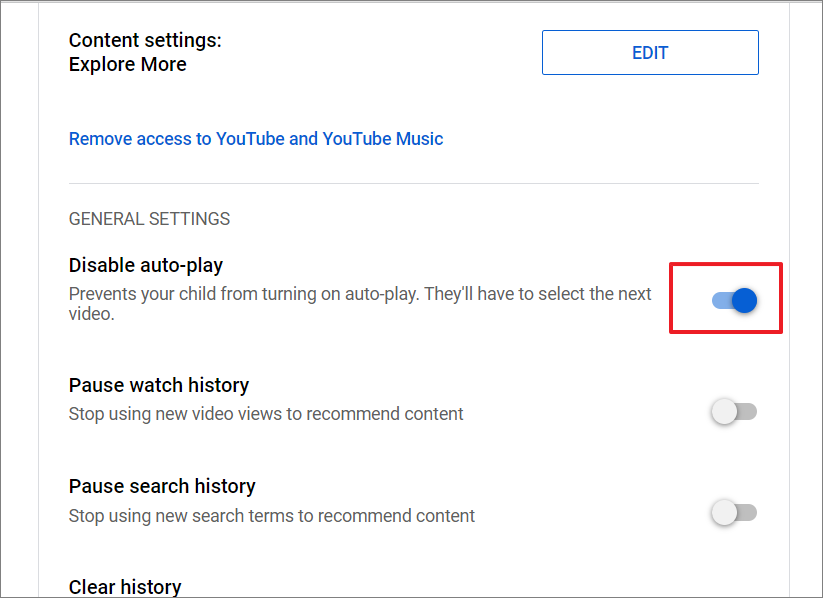Click the Content settings heading

pyautogui.click(x=145, y=40)
